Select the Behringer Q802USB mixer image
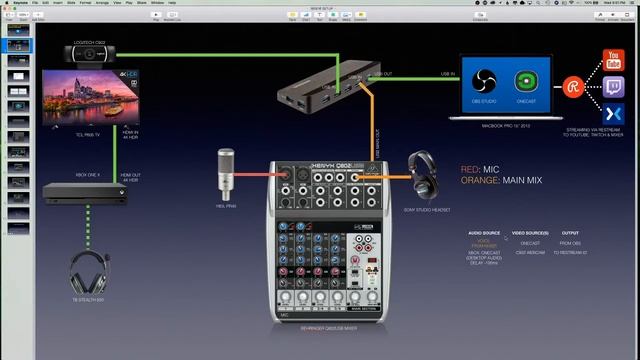Screen dimensions: 640x360 tap(328, 242)
